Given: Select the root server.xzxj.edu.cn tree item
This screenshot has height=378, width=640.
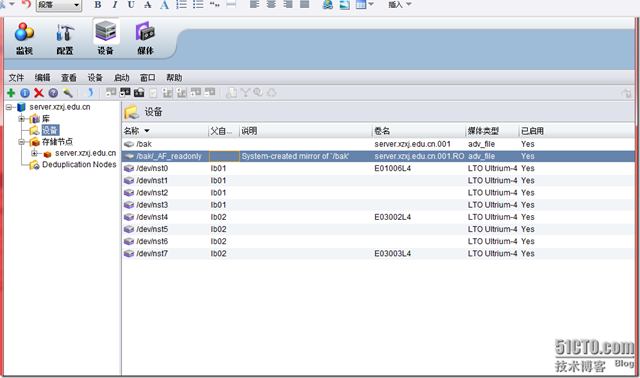Looking at the screenshot, I should tap(60, 107).
